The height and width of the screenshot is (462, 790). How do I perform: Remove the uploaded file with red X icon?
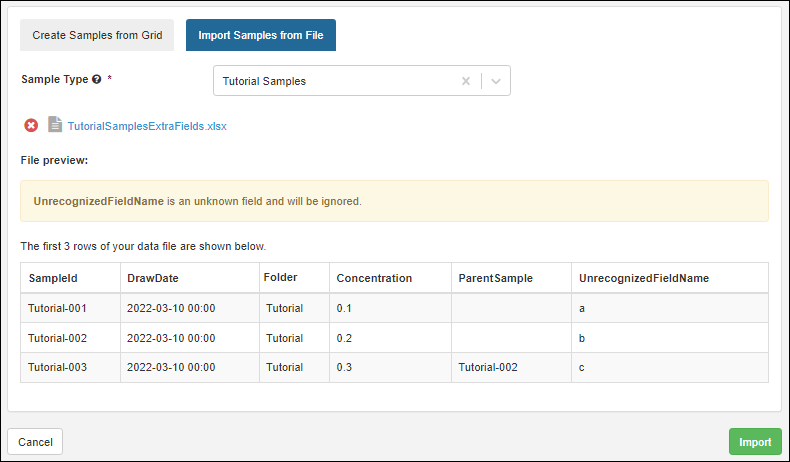tap(31, 126)
